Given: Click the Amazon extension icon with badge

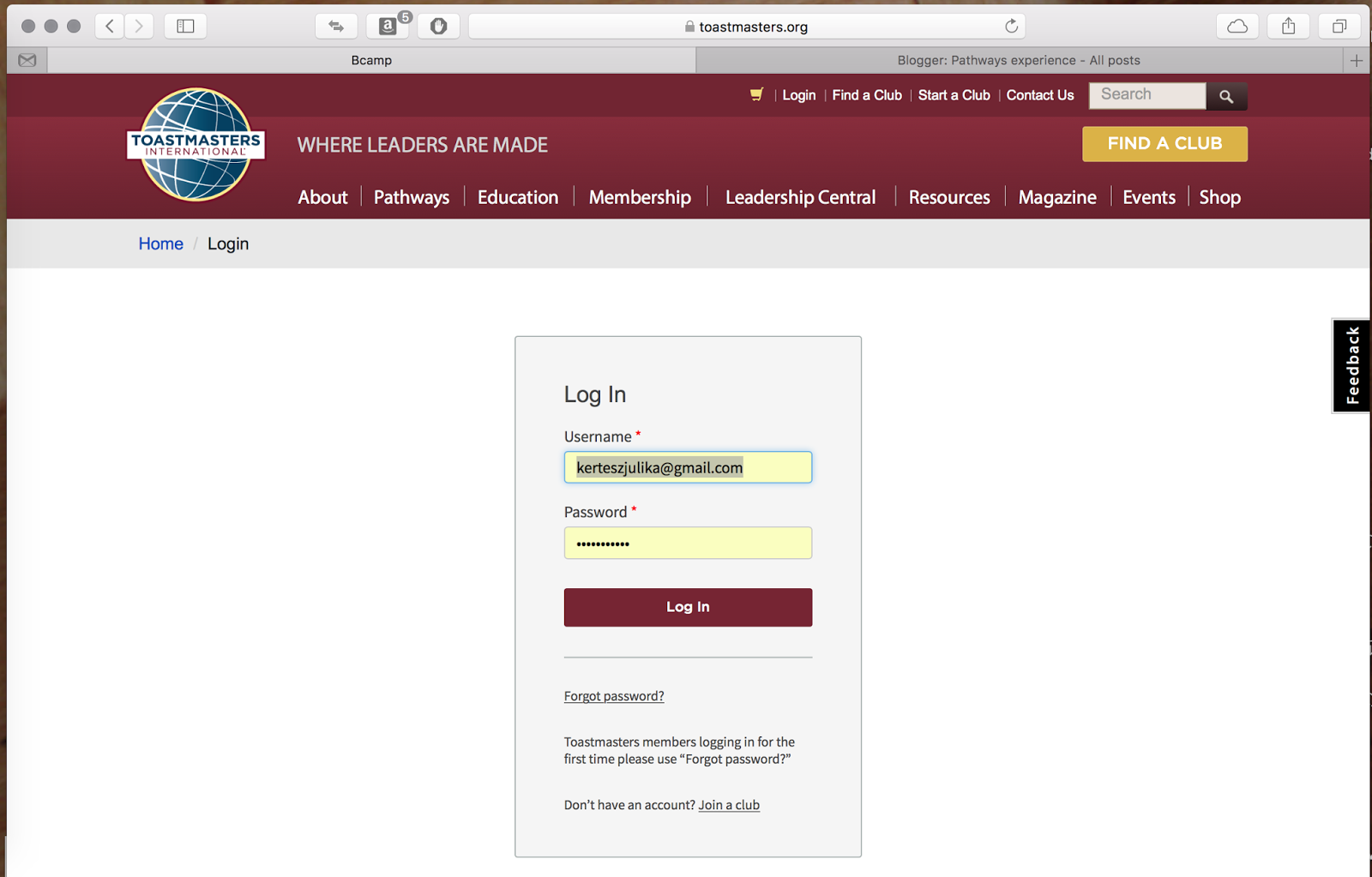Looking at the screenshot, I should click(x=388, y=26).
